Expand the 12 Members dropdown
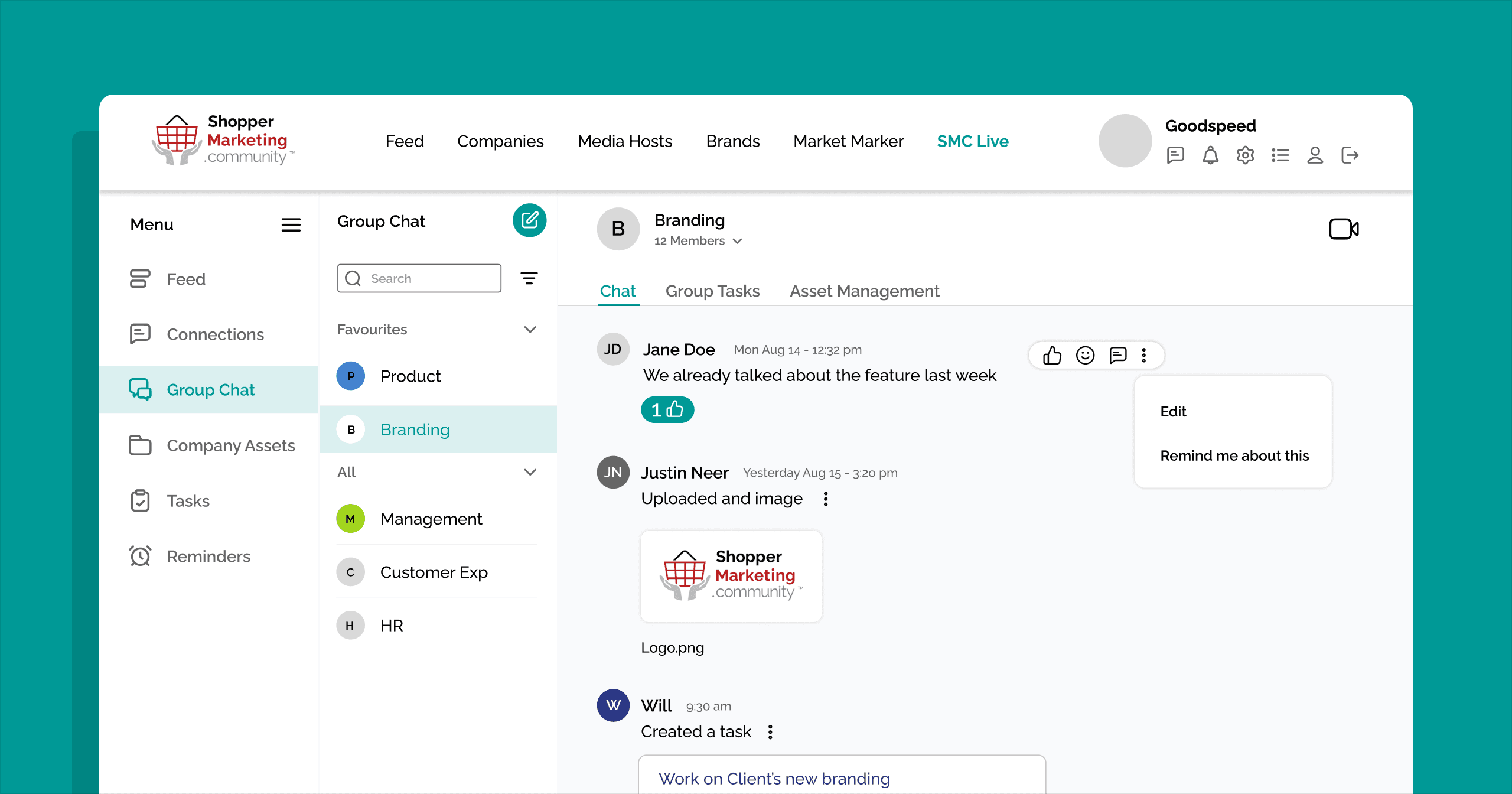Viewport: 1512px width, 794px height. [x=698, y=241]
